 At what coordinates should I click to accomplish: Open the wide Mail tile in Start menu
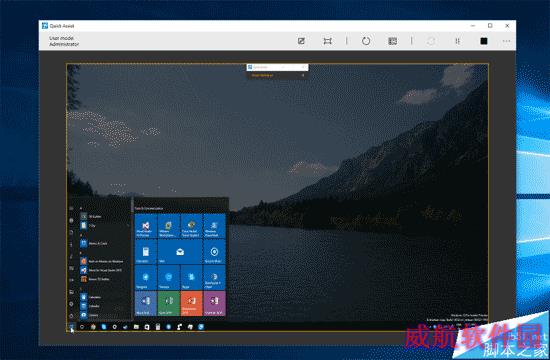(x=180, y=252)
